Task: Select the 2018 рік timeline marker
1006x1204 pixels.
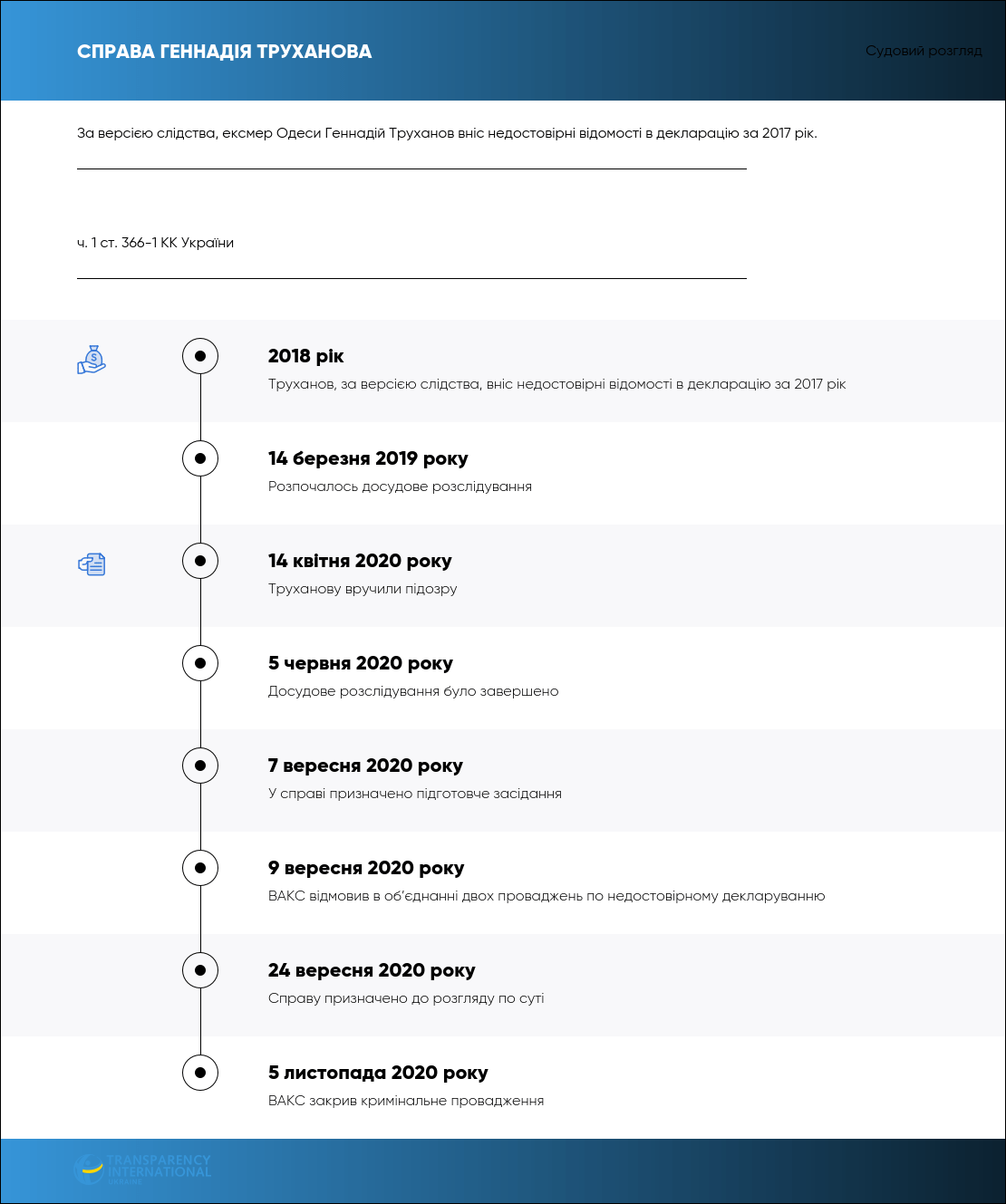Action: tap(200, 356)
